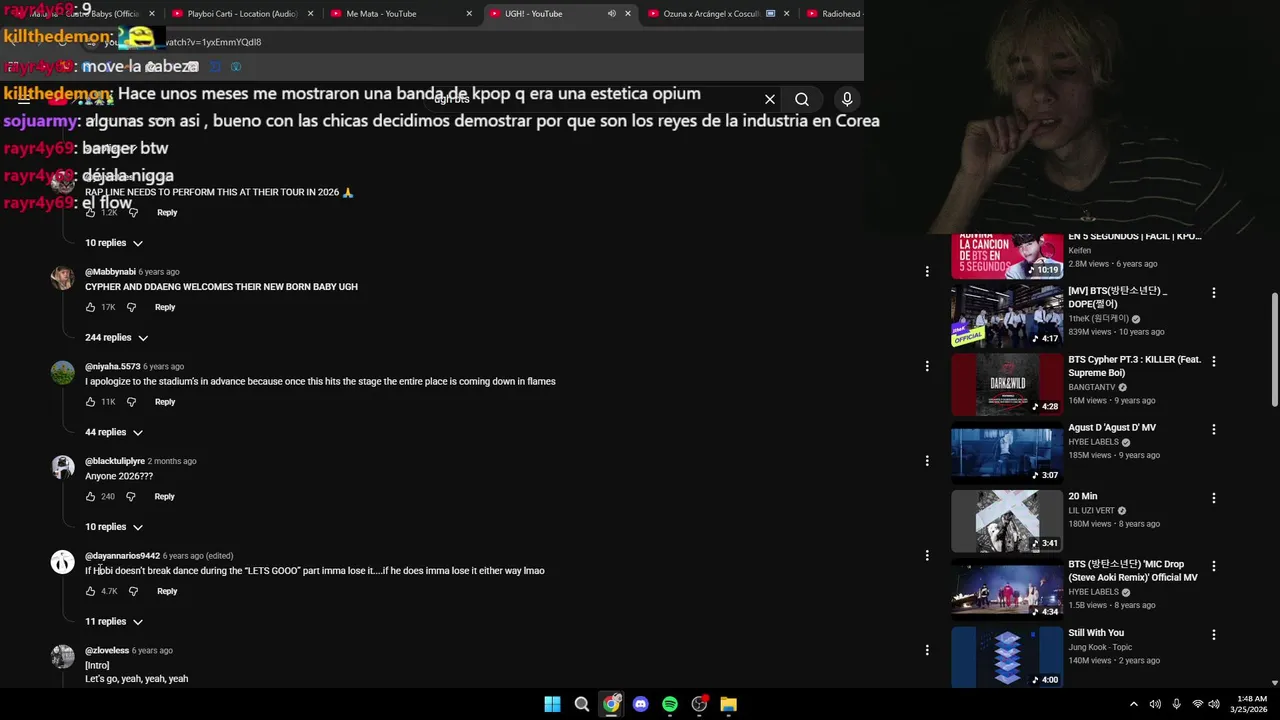Open options menu for @dayannarios9442 comment

[927, 555]
